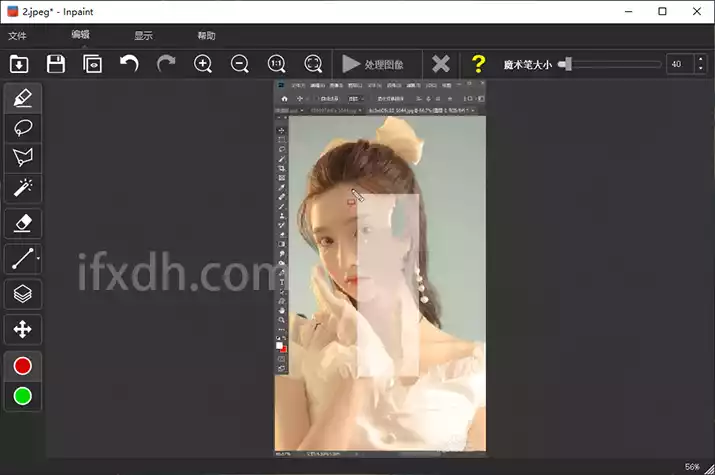Viewport: 715px width, 475px height.
Task: Increase the magic pen size stepper
Action: coord(701,59)
